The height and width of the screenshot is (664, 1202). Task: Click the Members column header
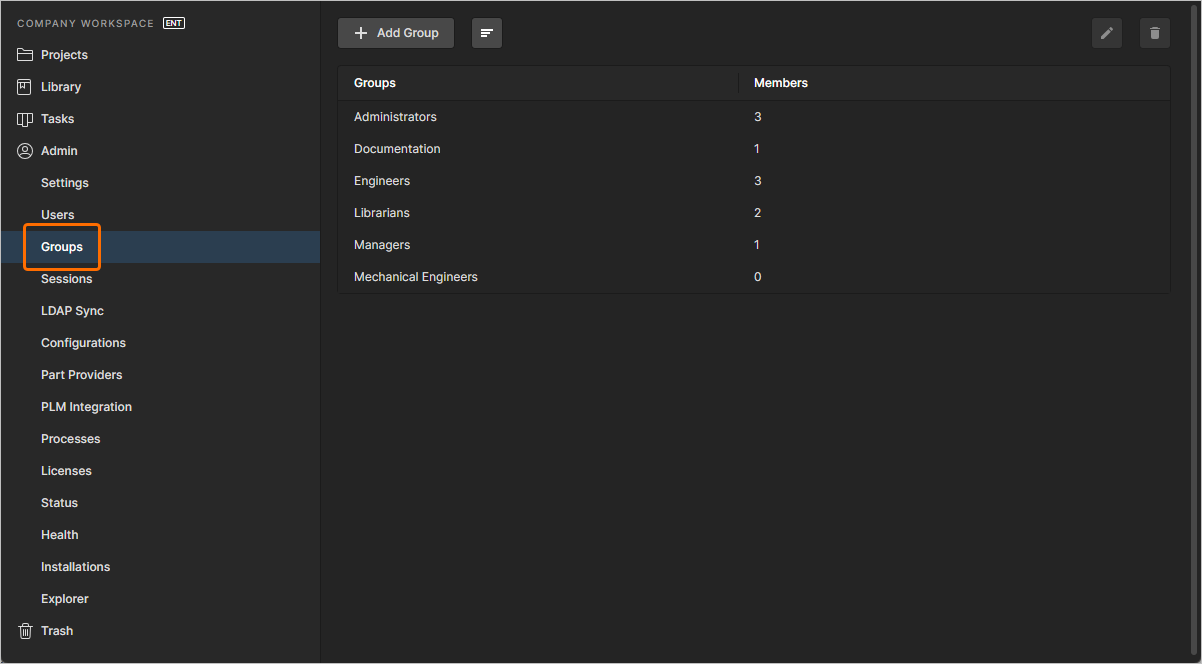click(x=781, y=82)
